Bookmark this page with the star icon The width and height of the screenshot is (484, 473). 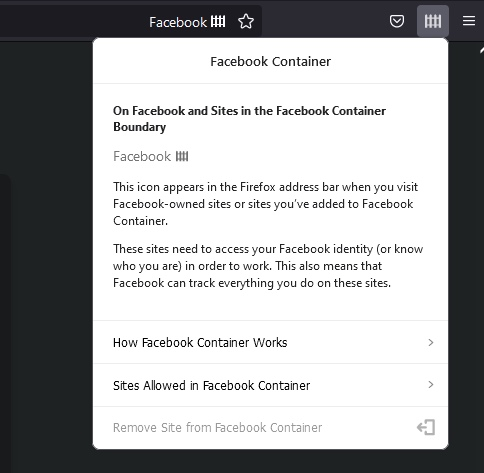coord(246,22)
